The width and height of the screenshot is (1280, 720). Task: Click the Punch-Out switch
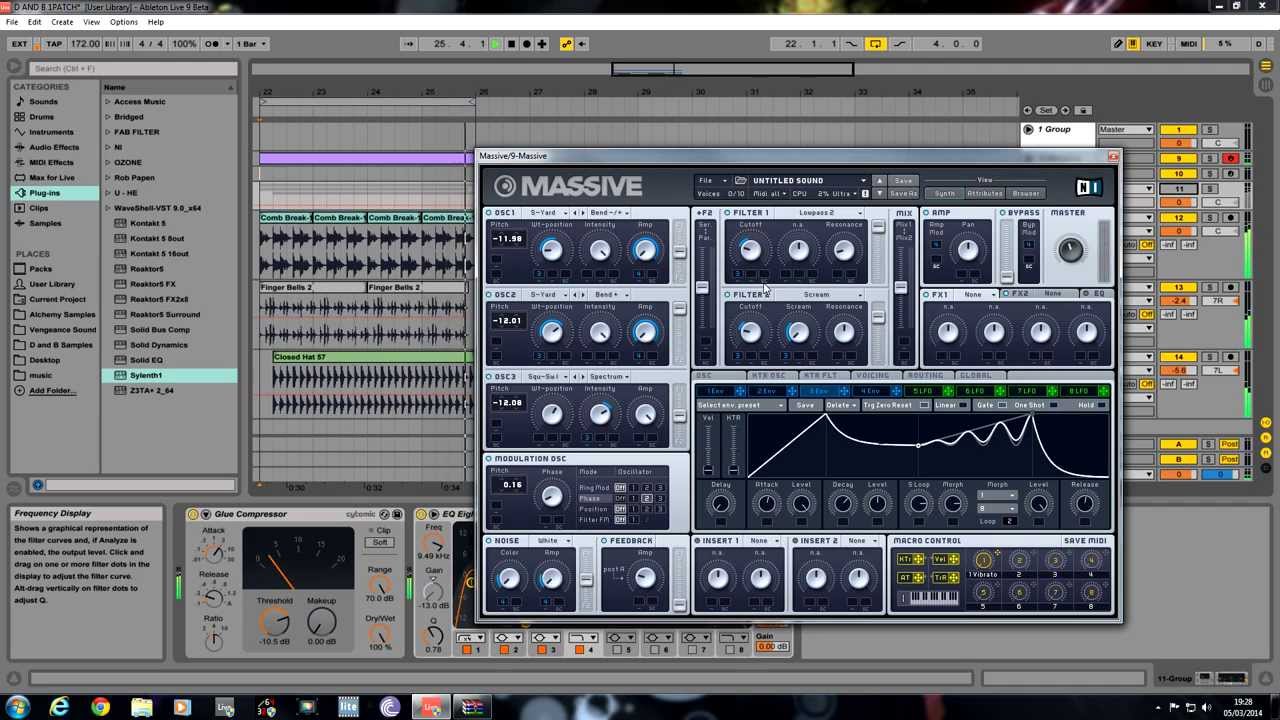[899, 44]
